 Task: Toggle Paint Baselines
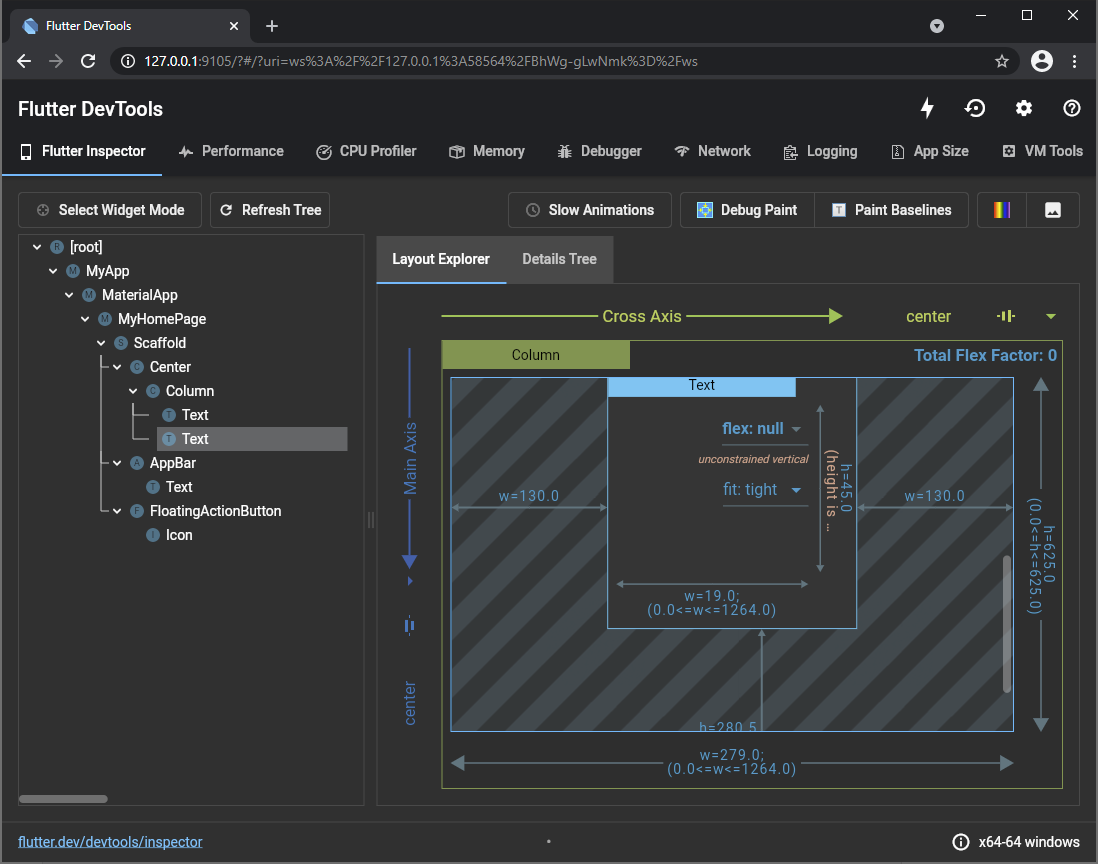(x=891, y=210)
